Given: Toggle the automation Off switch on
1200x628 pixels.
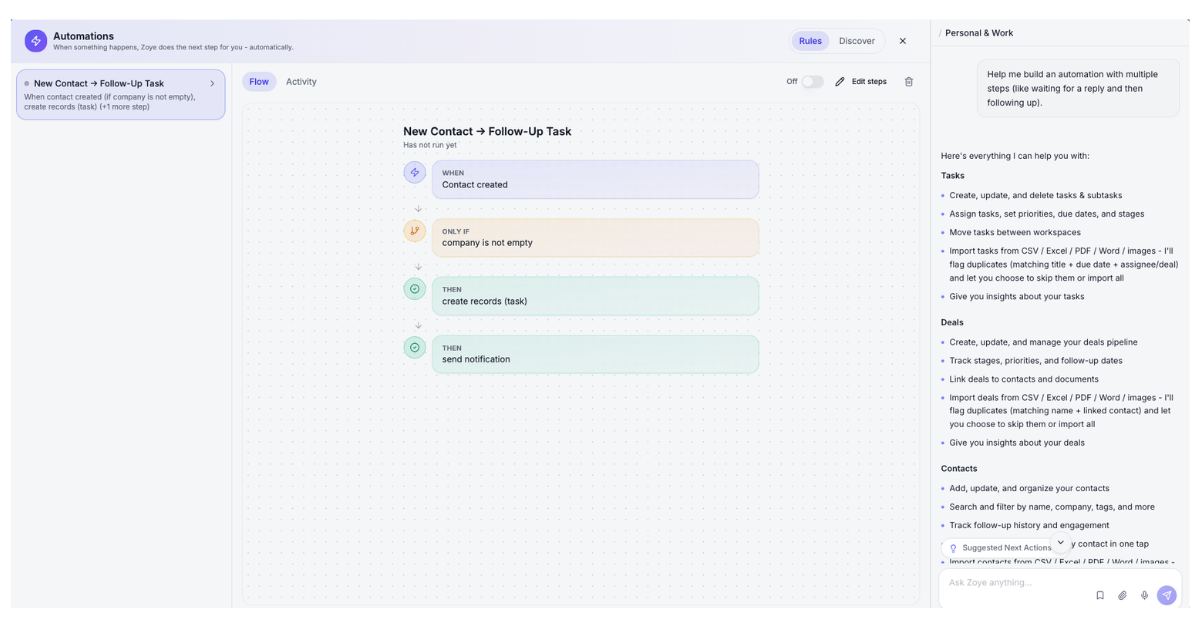Looking at the screenshot, I should pos(812,82).
